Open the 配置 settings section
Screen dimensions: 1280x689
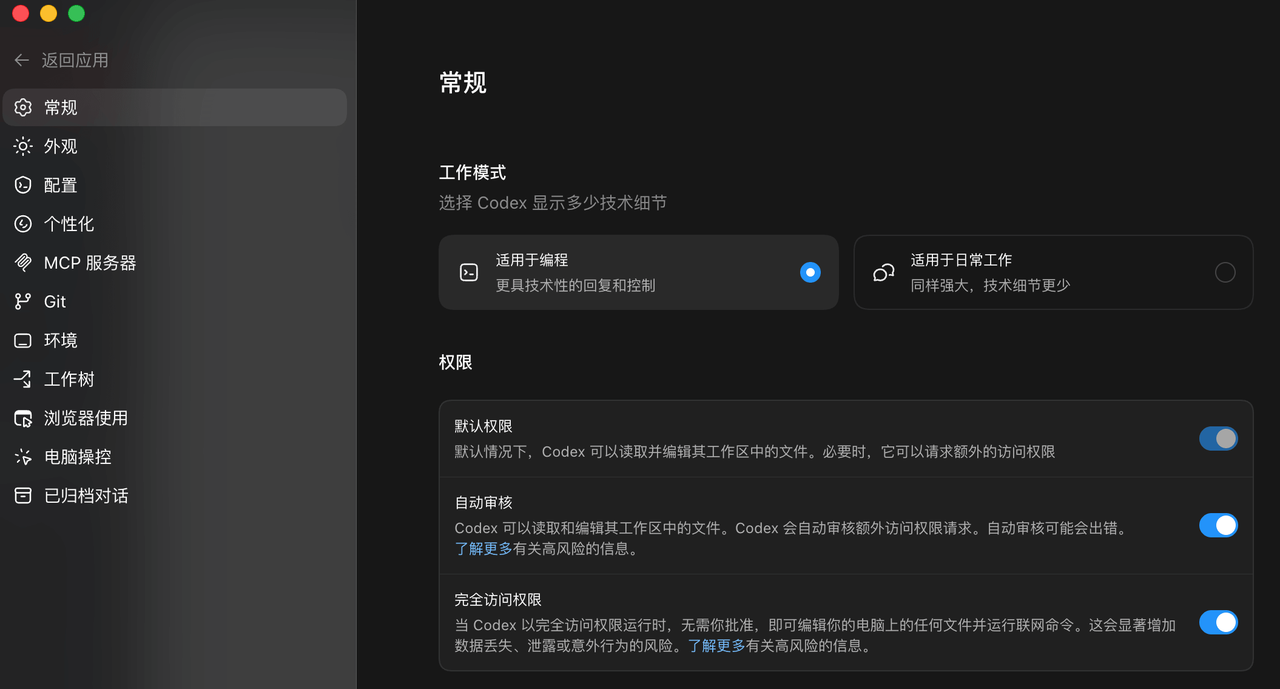[x=175, y=185]
